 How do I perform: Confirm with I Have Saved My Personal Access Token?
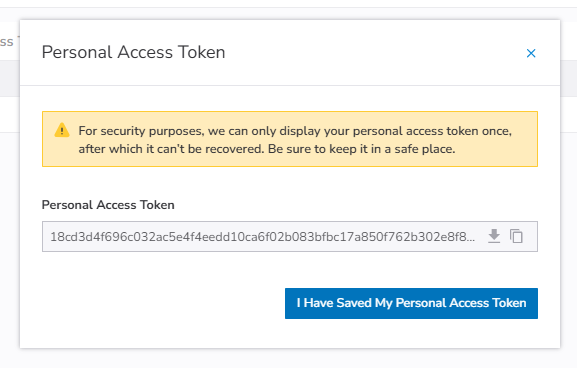click(x=411, y=303)
